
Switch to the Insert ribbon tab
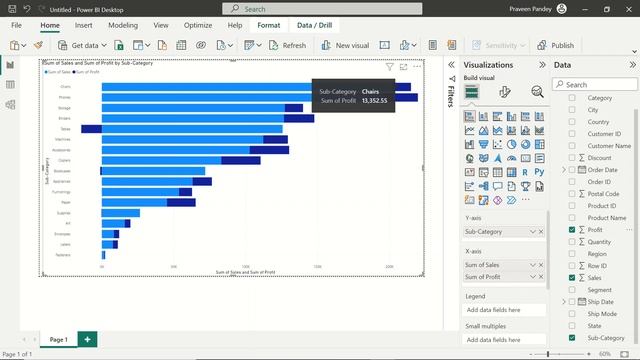[83, 25]
